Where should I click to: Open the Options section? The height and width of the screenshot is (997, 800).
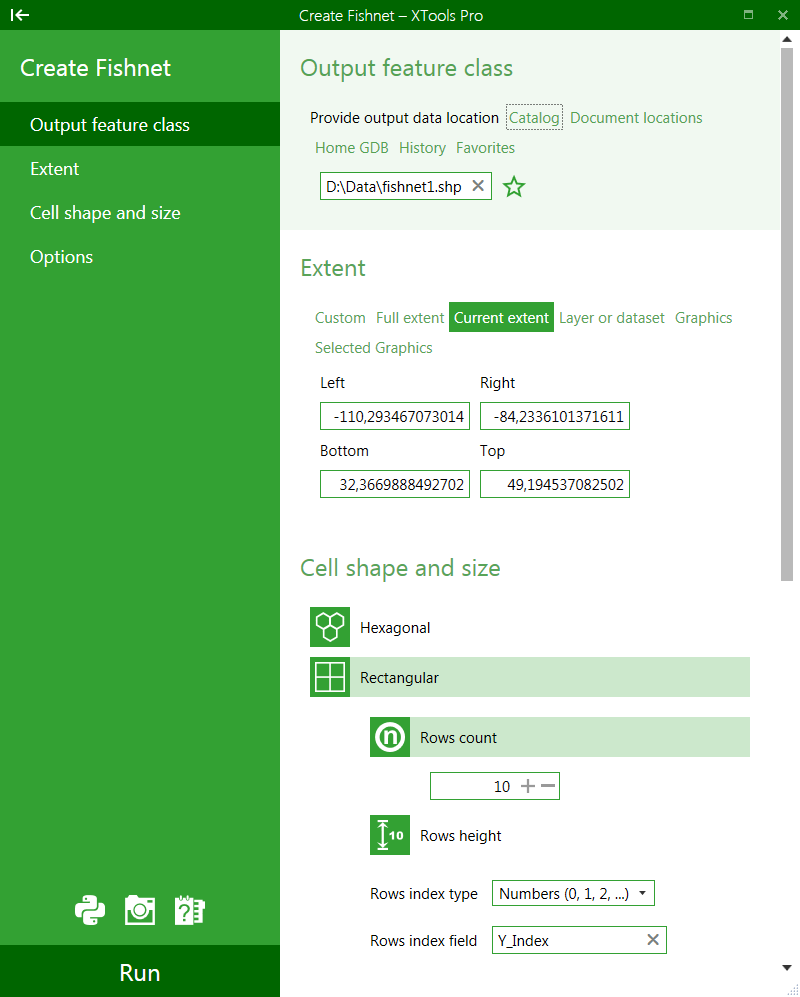pos(140,256)
